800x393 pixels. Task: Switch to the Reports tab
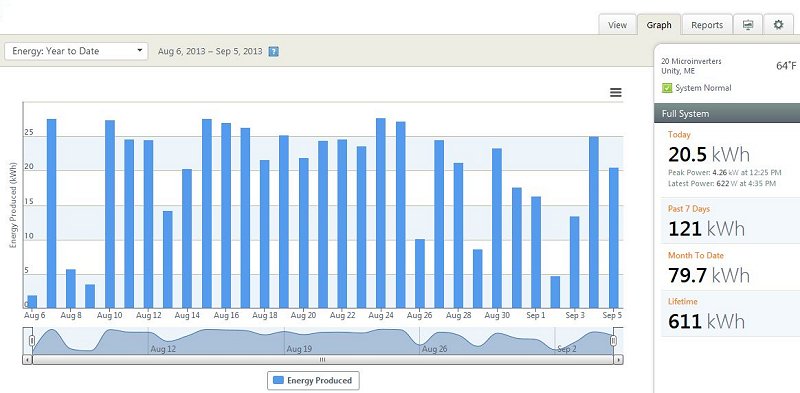[707, 25]
